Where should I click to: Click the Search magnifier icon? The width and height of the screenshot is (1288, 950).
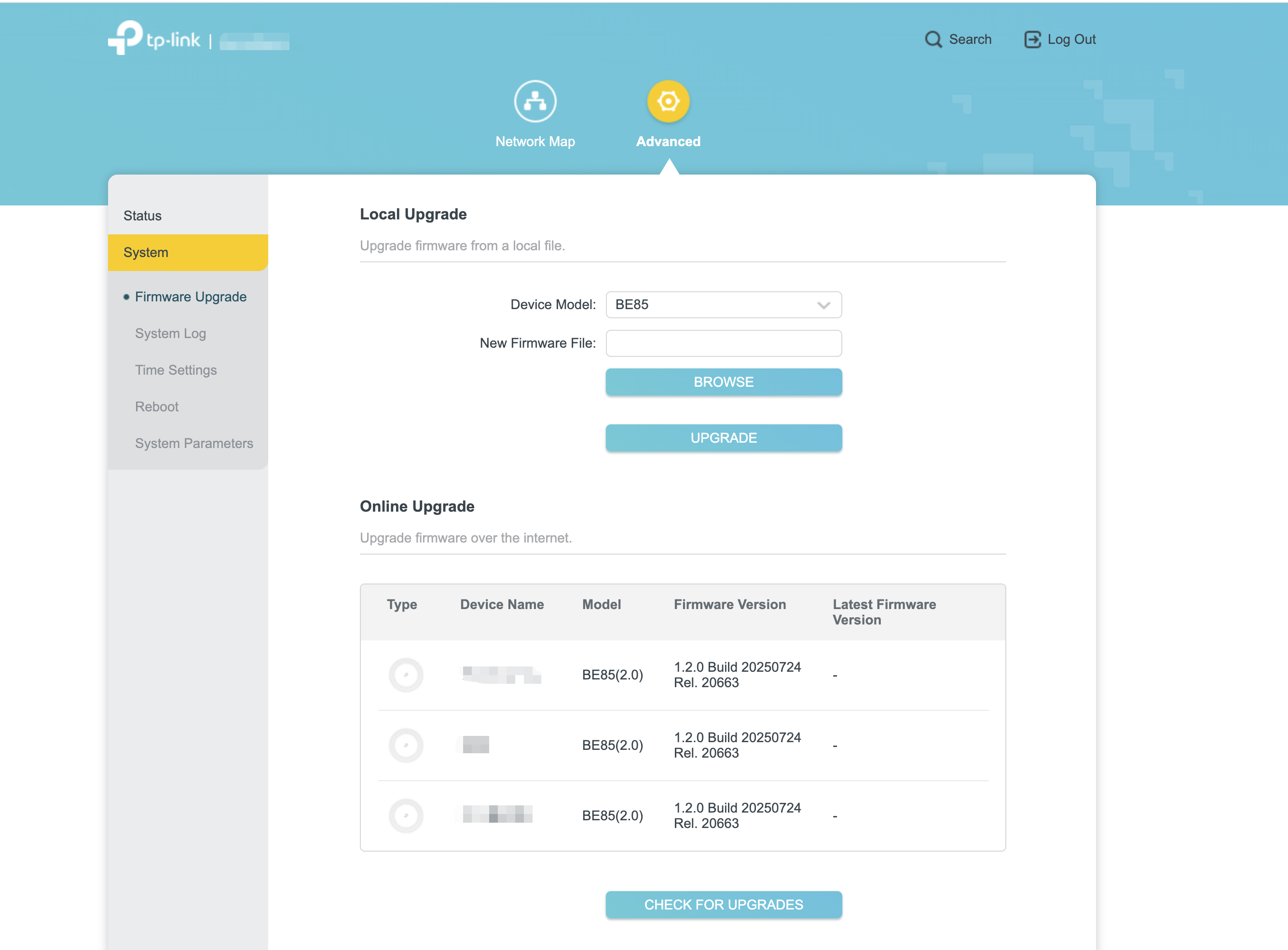[x=932, y=39]
